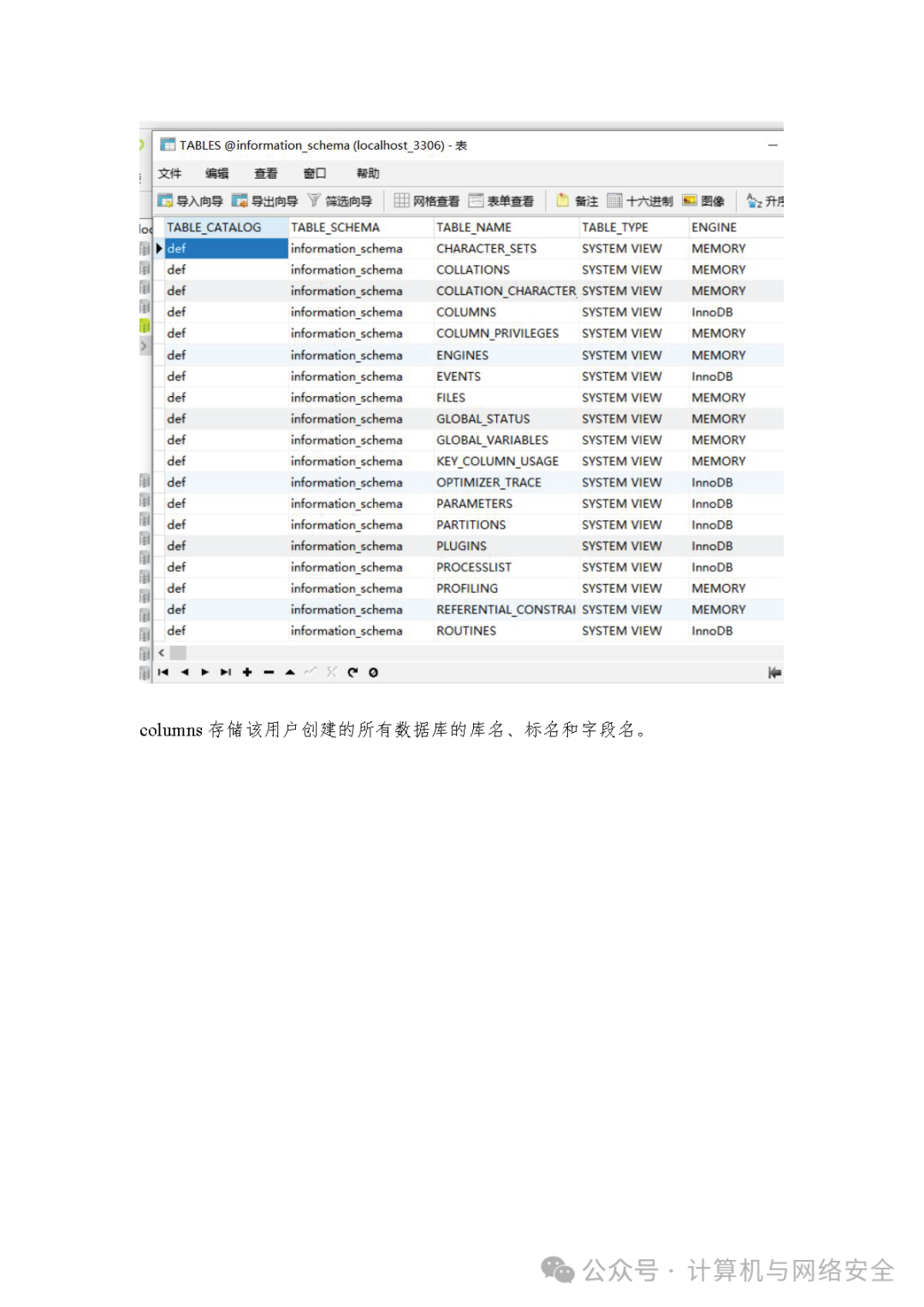The height and width of the screenshot is (1307, 924).
Task: Click the discard changes X button
Action: [x=332, y=672]
